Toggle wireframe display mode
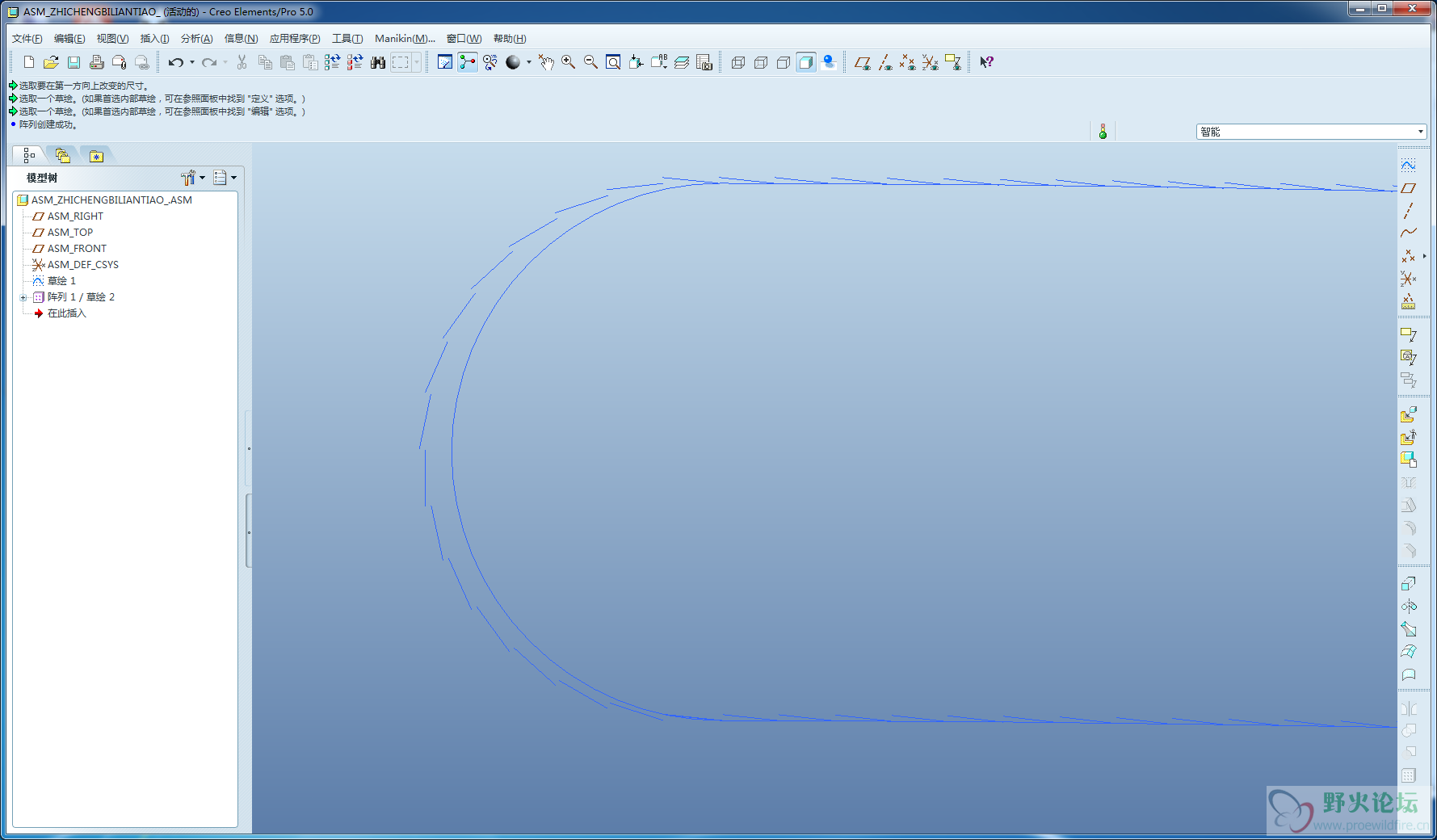 tap(738, 62)
